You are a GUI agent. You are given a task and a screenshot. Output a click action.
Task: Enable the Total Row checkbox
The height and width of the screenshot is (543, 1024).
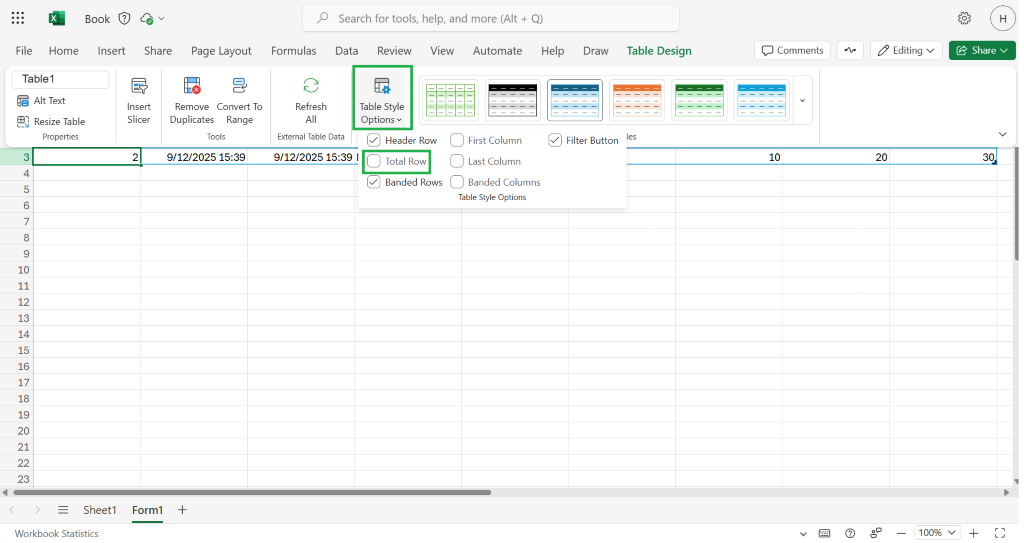374,161
